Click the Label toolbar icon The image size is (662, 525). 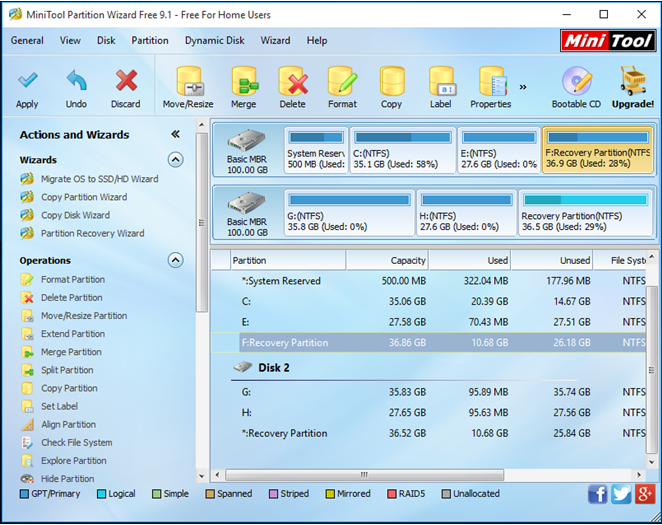(441, 81)
